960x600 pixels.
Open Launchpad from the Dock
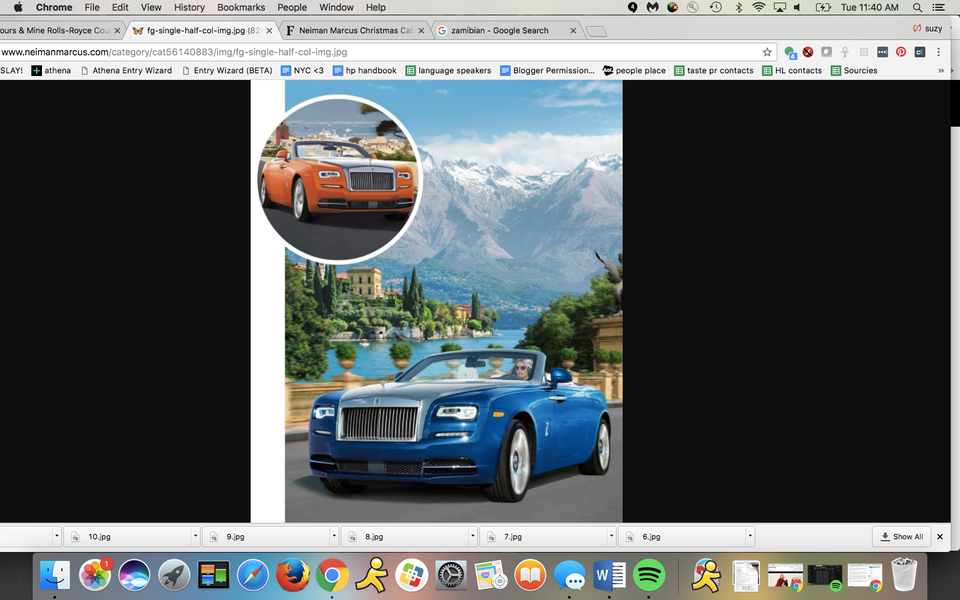click(174, 575)
